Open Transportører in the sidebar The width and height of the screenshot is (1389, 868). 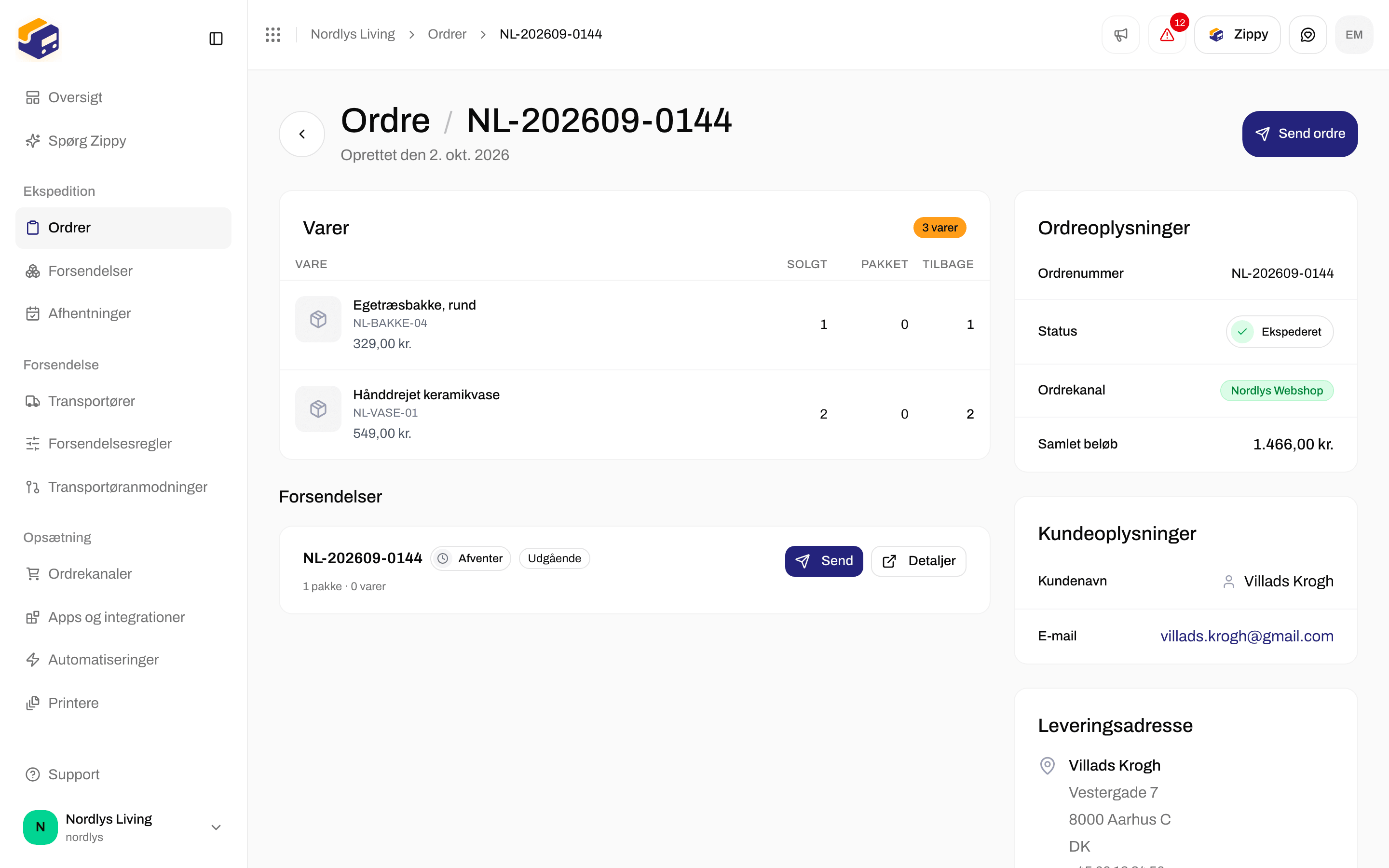pos(123,401)
